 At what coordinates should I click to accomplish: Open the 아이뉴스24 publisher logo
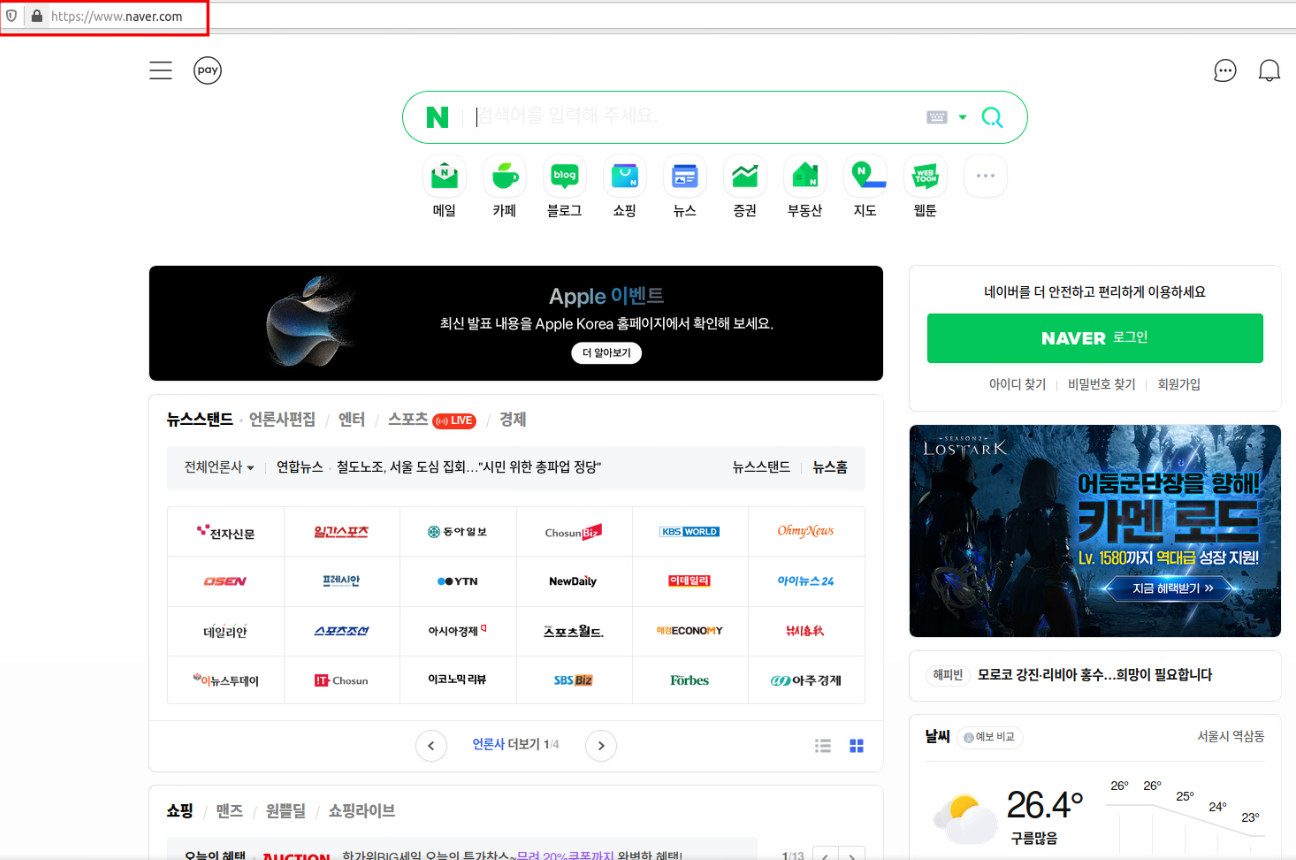click(x=806, y=581)
